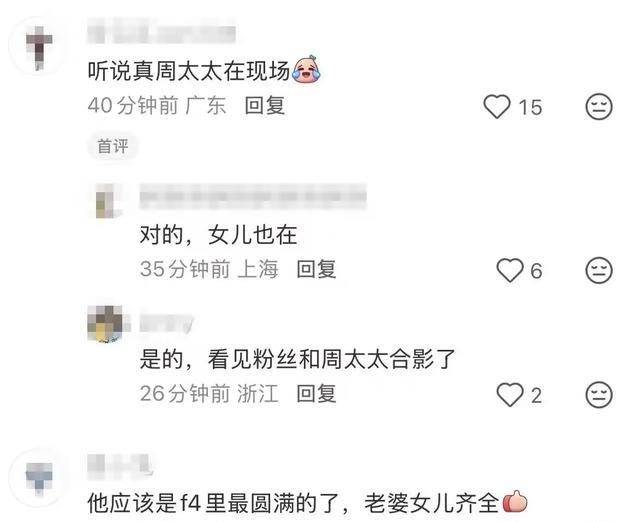Dislike the 听说真周太太在现场 comment

click(599, 107)
